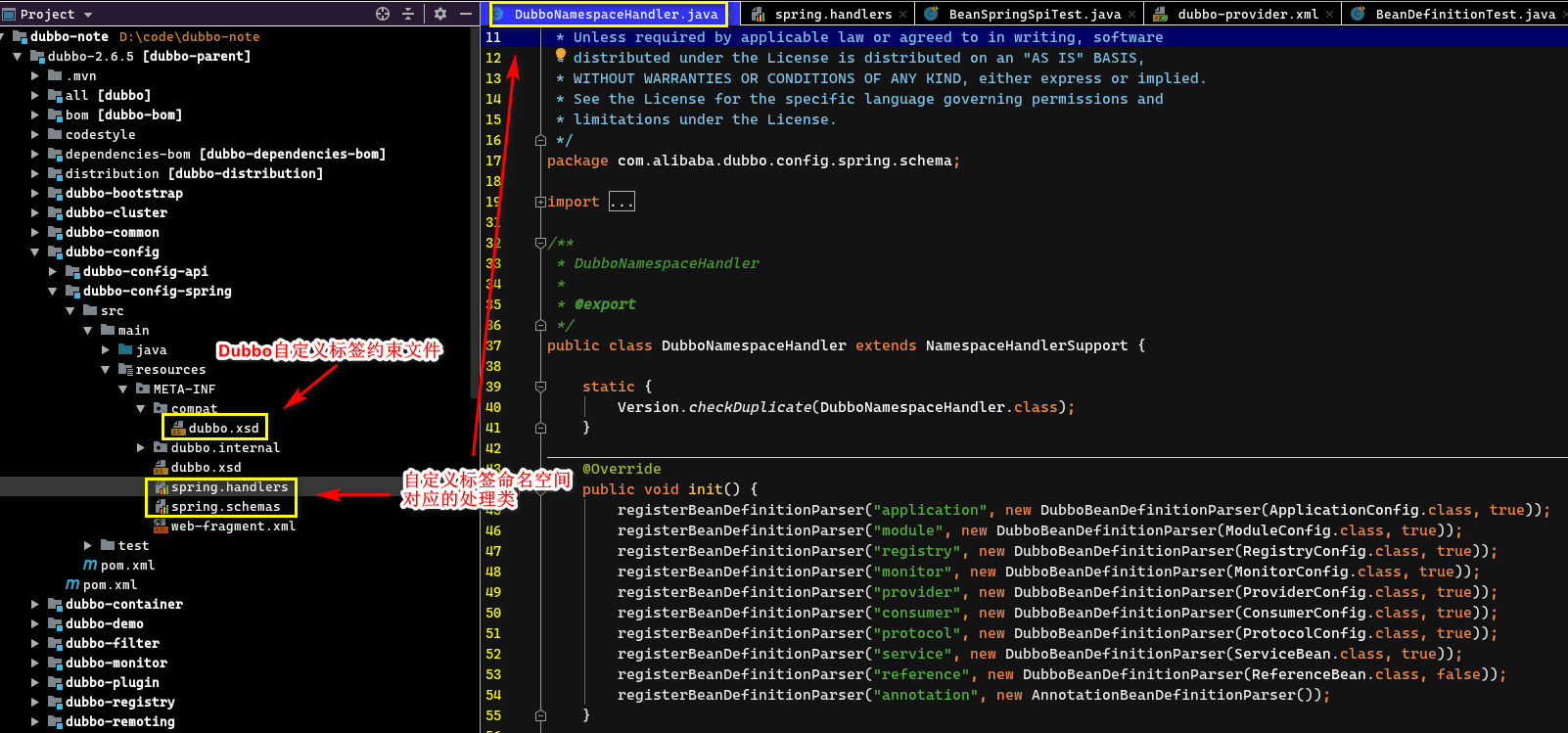Expand the dubbo-container module
Viewport: 1568px width, 733px height.
click(35, 604)
